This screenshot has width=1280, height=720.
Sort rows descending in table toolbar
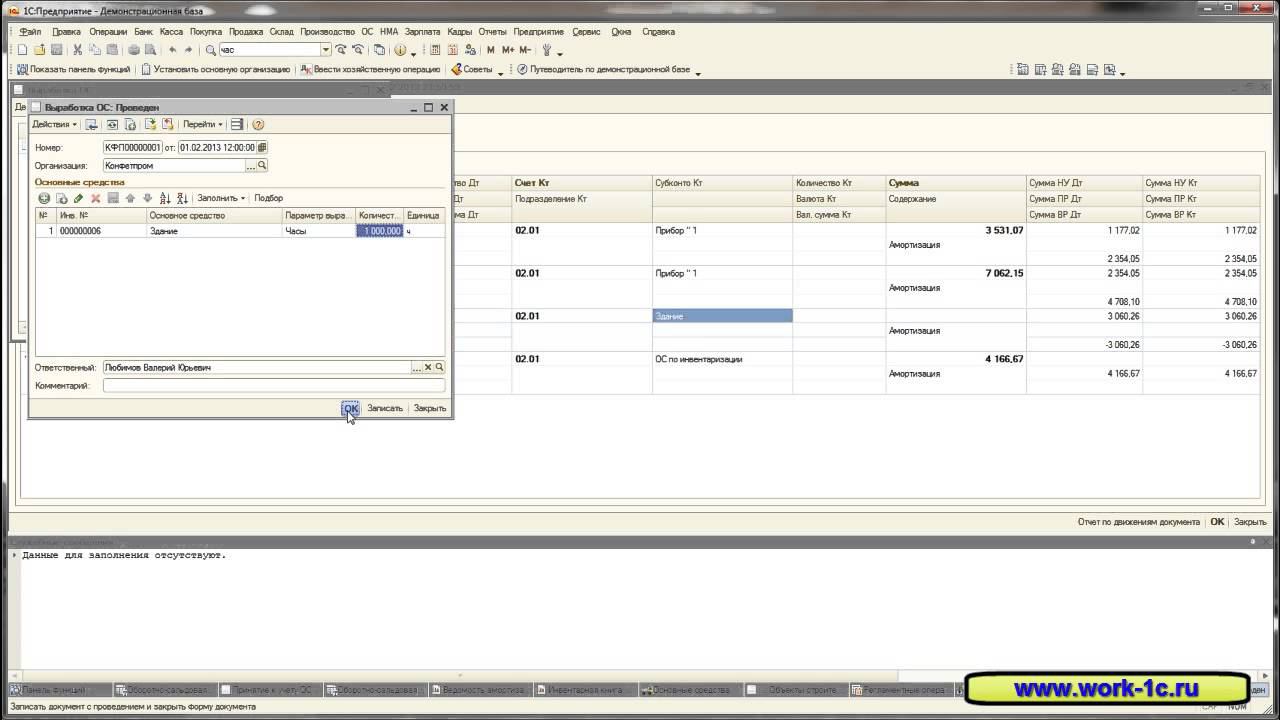182,198
